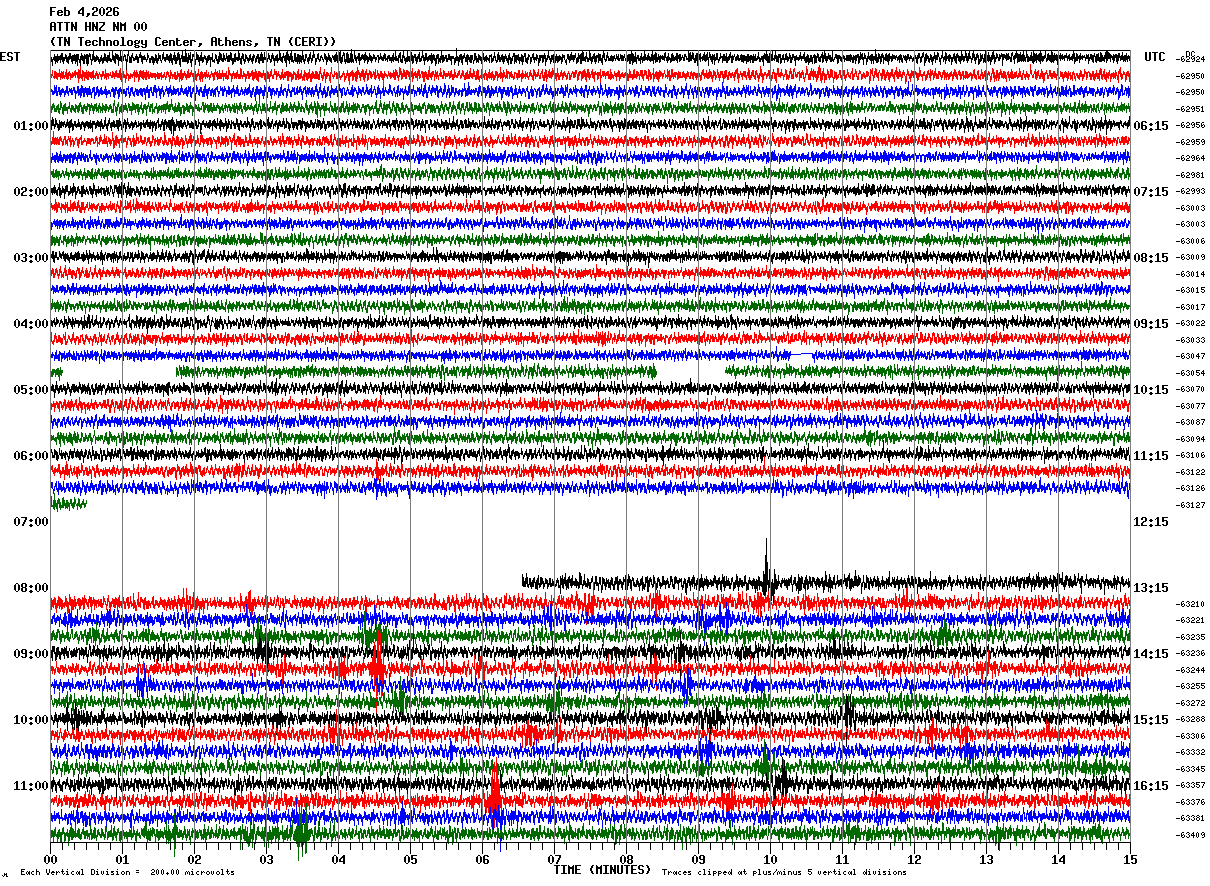The height and width of the screenshot is (886, 1210).
Task: Select the 06:00 EST hour label
Action: [x=31, y=456]
